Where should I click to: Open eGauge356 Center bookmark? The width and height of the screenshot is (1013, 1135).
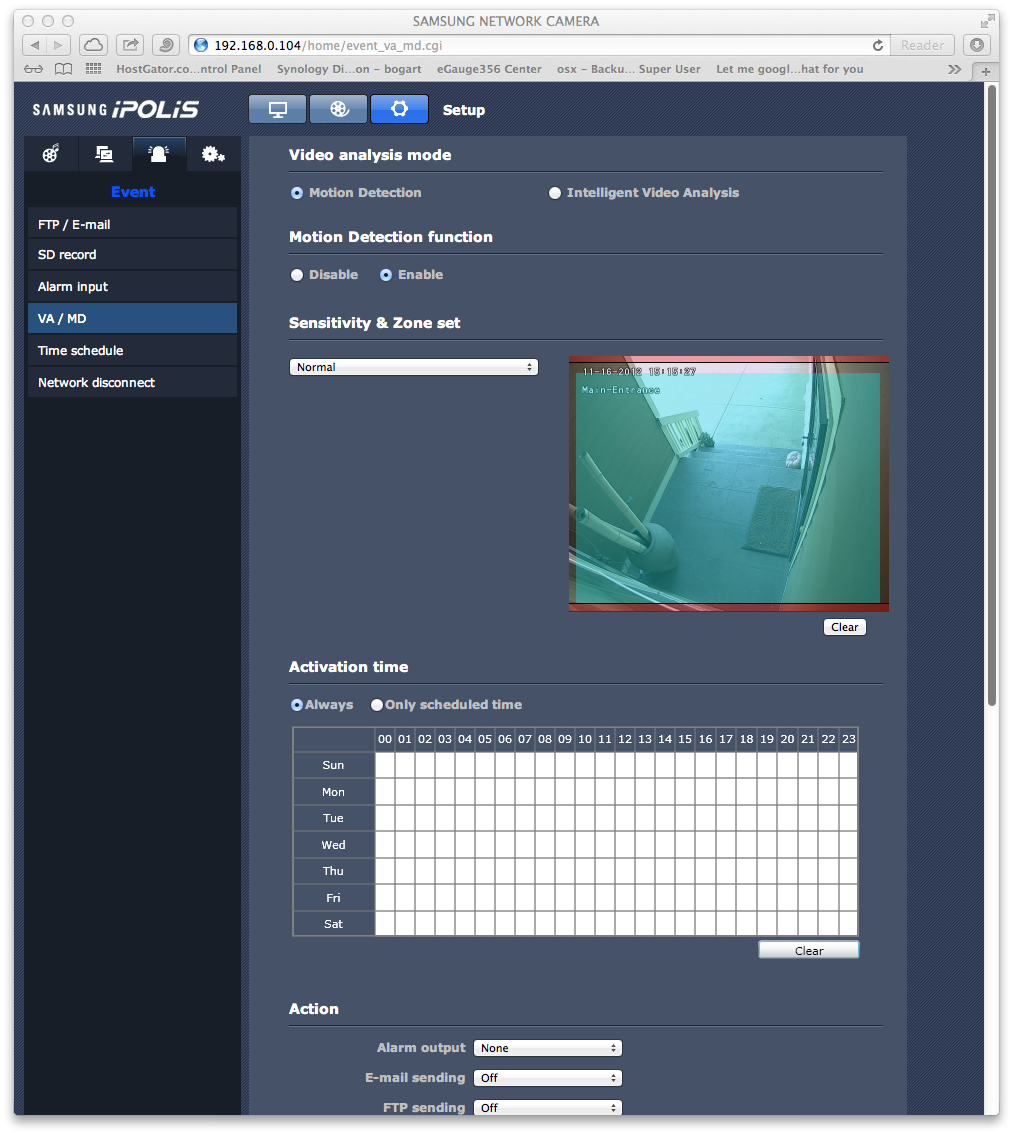click(489, 69)
